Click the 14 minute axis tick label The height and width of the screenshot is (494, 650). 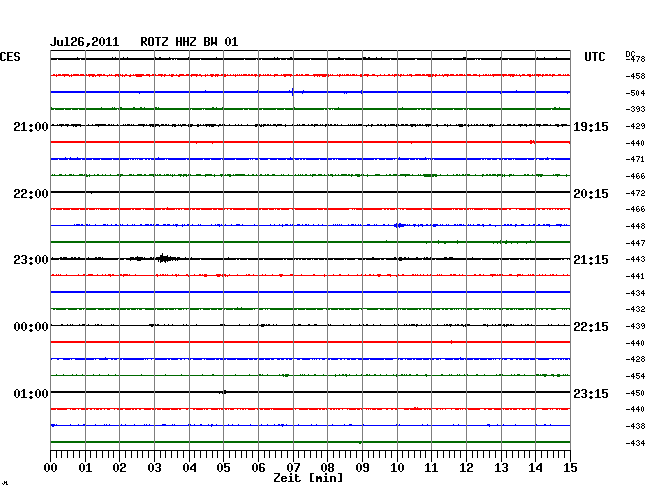point(535,468)
